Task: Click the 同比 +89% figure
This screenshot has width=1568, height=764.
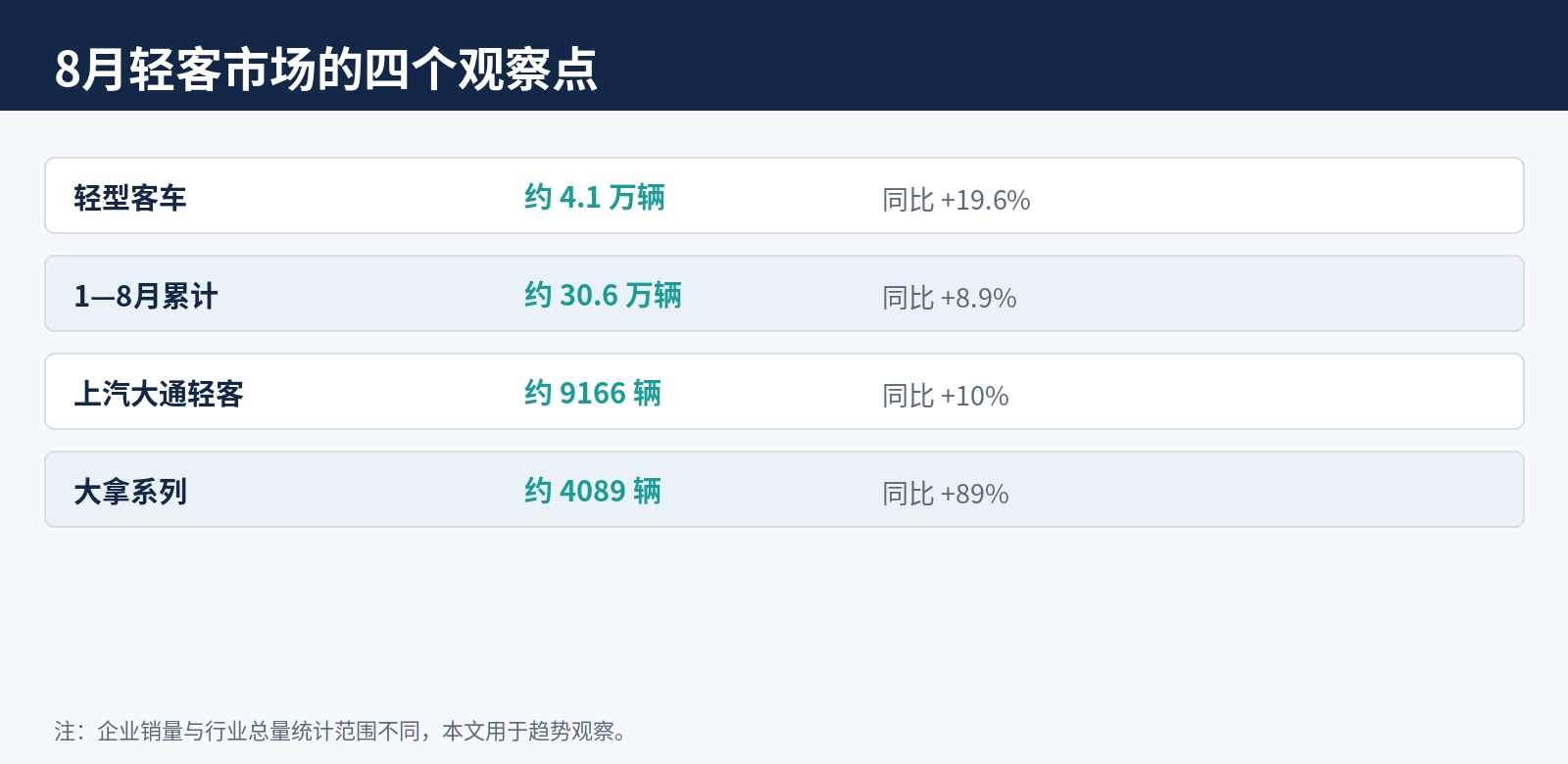Action: (945, 494)
